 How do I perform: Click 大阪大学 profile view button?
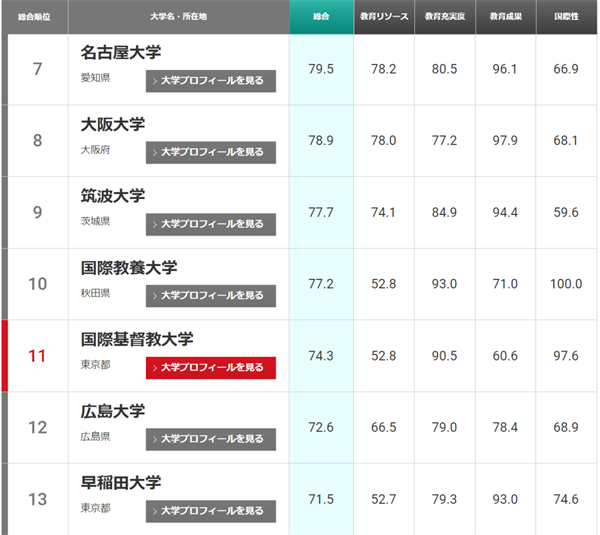tap(211, 152)
